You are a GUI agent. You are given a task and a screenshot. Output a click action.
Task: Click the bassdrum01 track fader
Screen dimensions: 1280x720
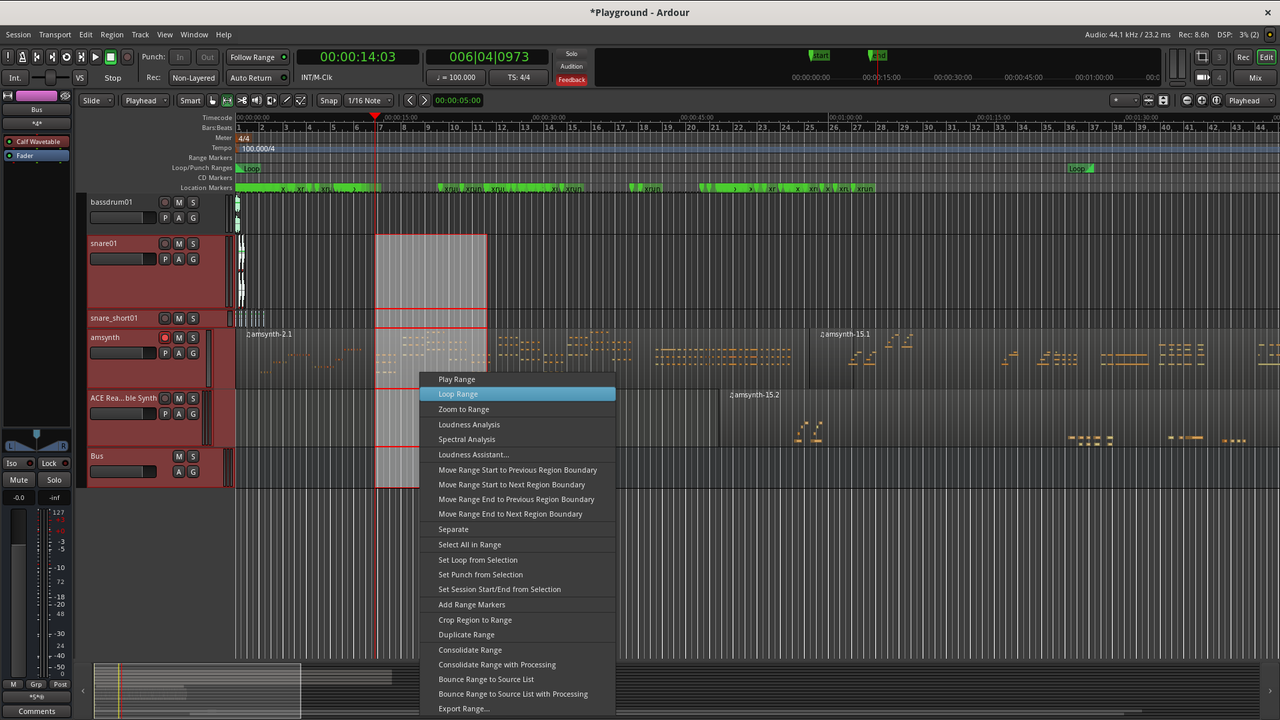pos(123,218)
